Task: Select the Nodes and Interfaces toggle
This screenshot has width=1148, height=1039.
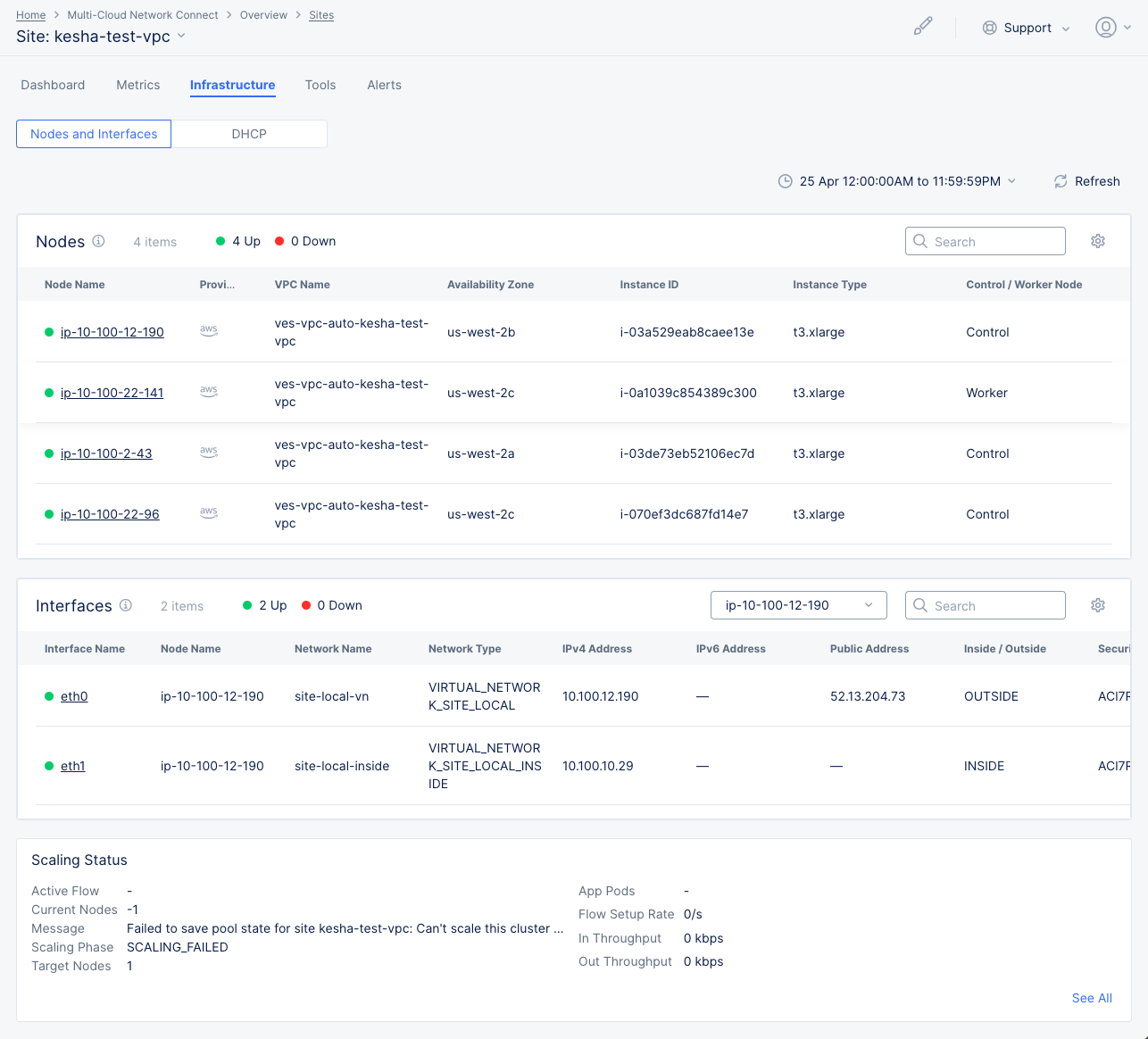Action: pos(94,134)
